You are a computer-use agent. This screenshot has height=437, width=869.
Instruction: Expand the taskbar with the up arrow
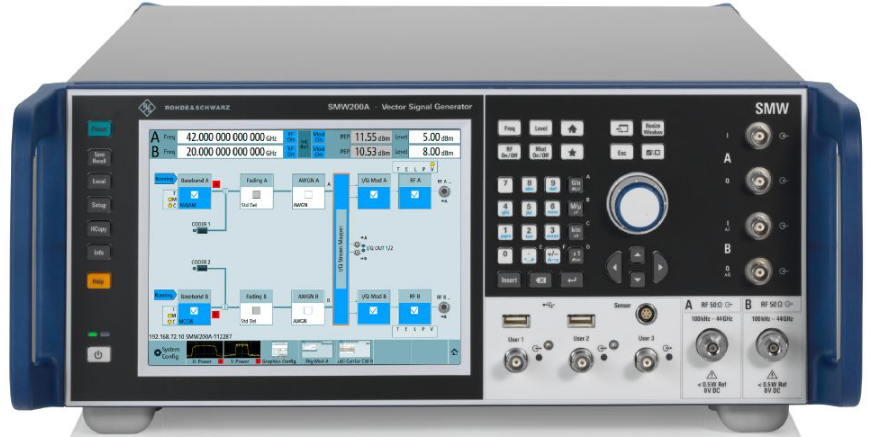click(x=456, y=352)
